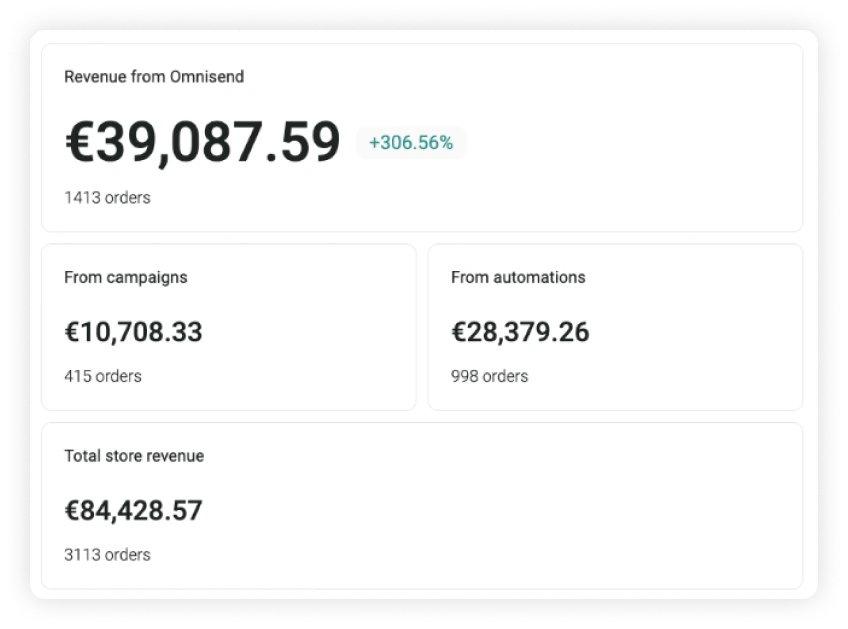This screenshot has width=848, height=629.
Task: Select the €10,708.33 campaigns revenue figure
Action: click(x=133, y=332)
